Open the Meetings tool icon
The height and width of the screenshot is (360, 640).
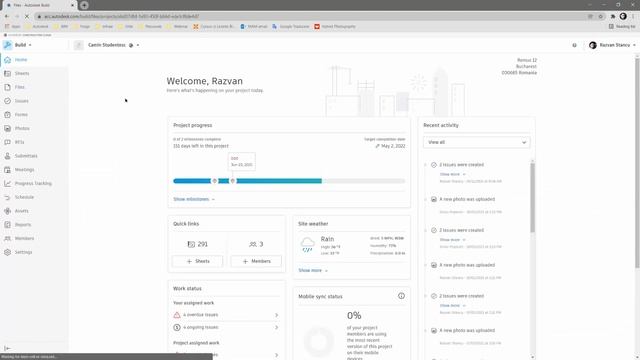click(7, 169)
